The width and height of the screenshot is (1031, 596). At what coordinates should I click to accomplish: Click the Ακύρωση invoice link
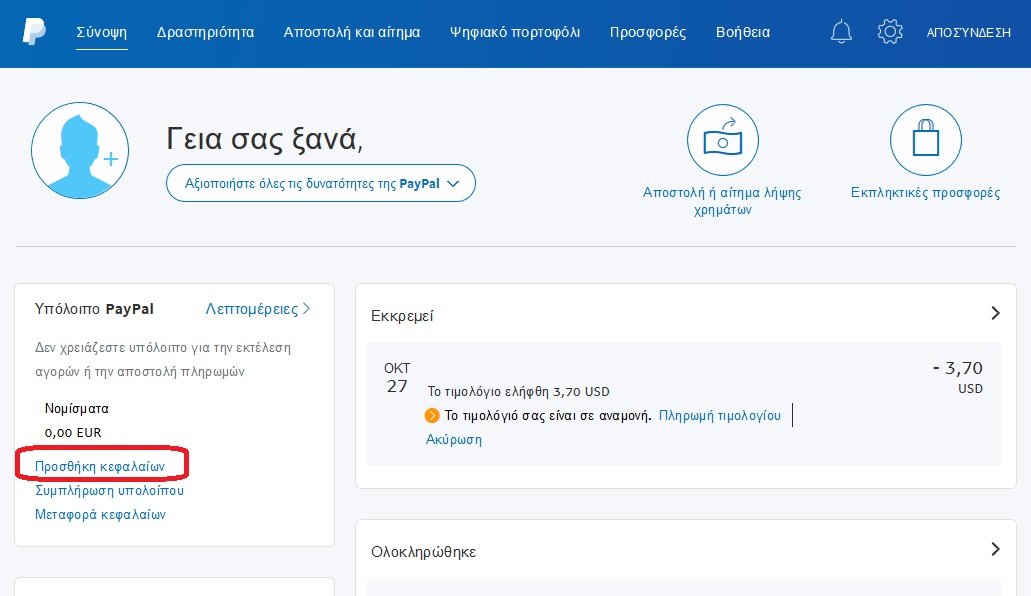tap(454, 439)
